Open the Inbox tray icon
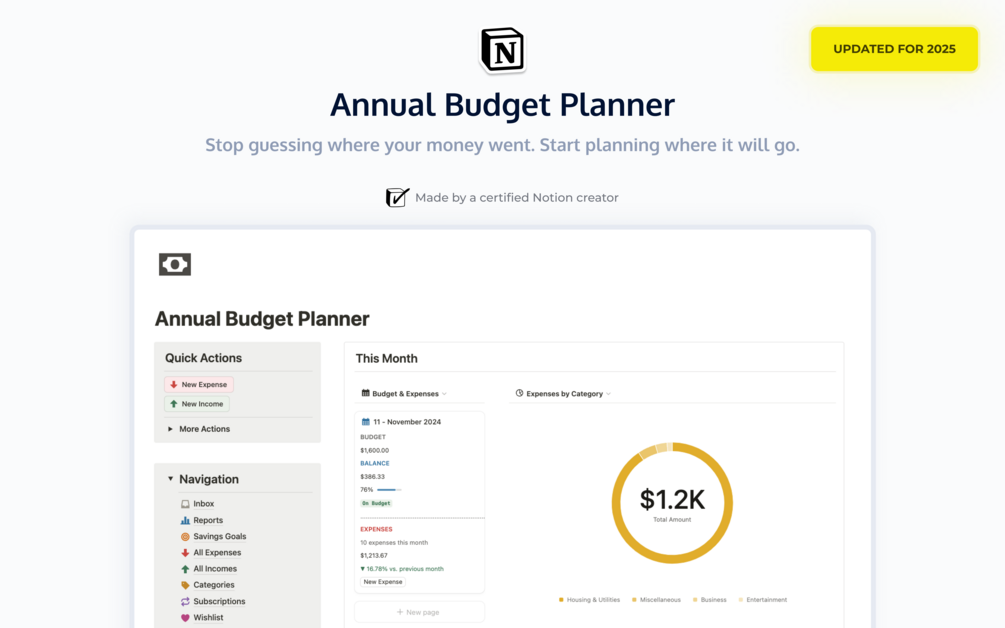Viewport: 1005px width, 628px height. (x=185, y=504)
